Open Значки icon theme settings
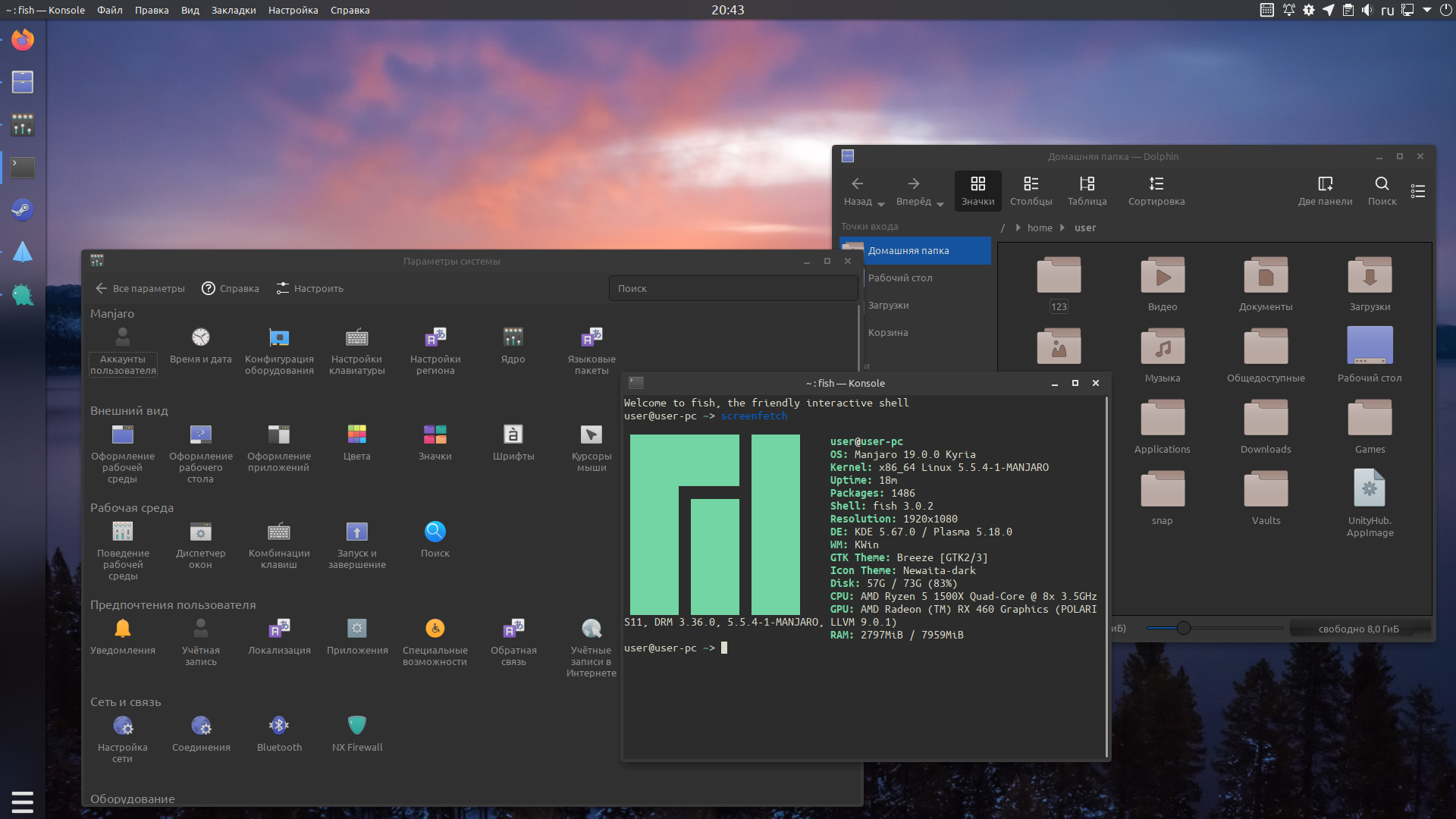This screenshot has height=819, width=1456. [x=435, y=442]
